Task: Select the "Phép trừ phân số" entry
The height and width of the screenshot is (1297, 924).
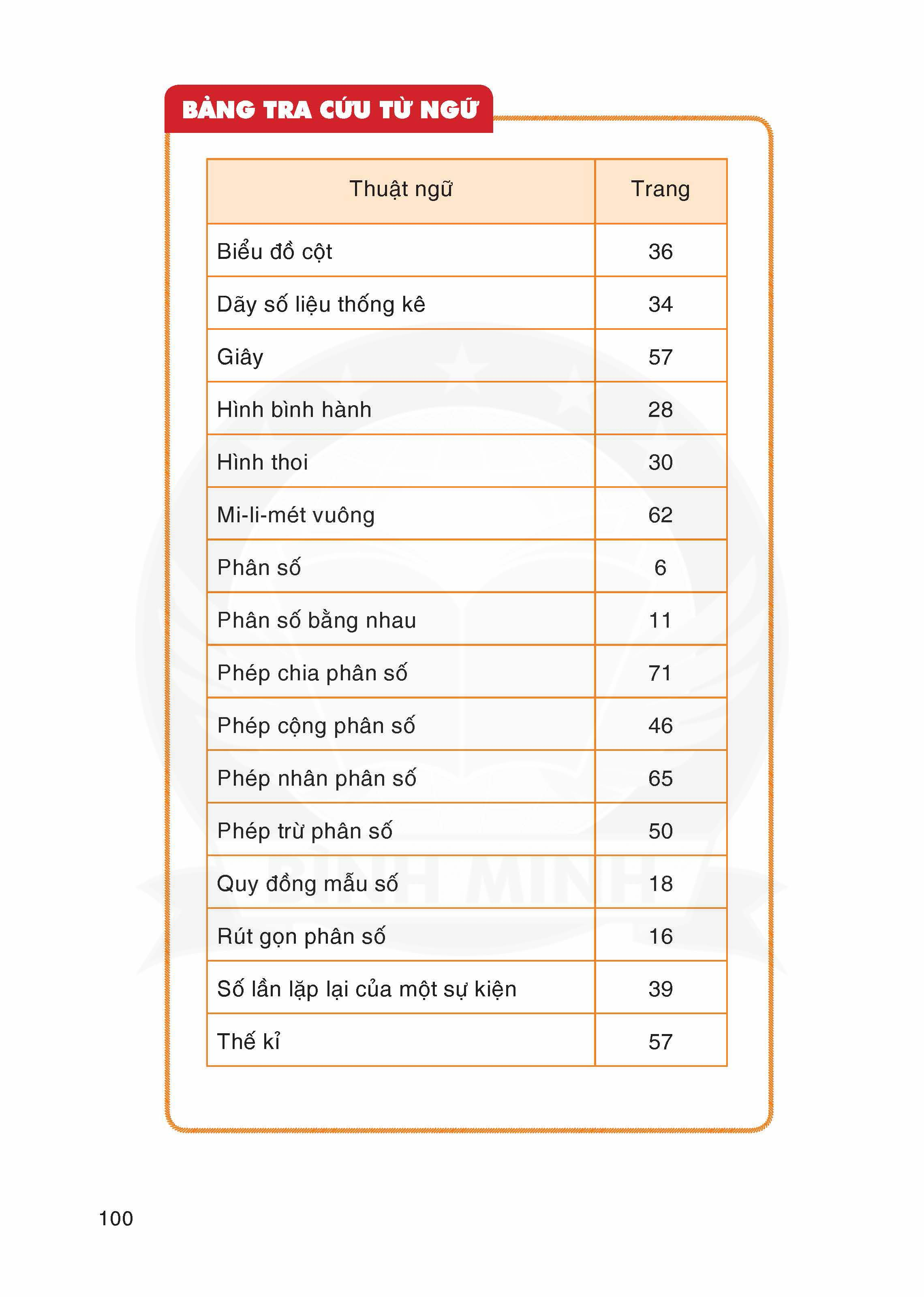Action: [x=304, y=831]
